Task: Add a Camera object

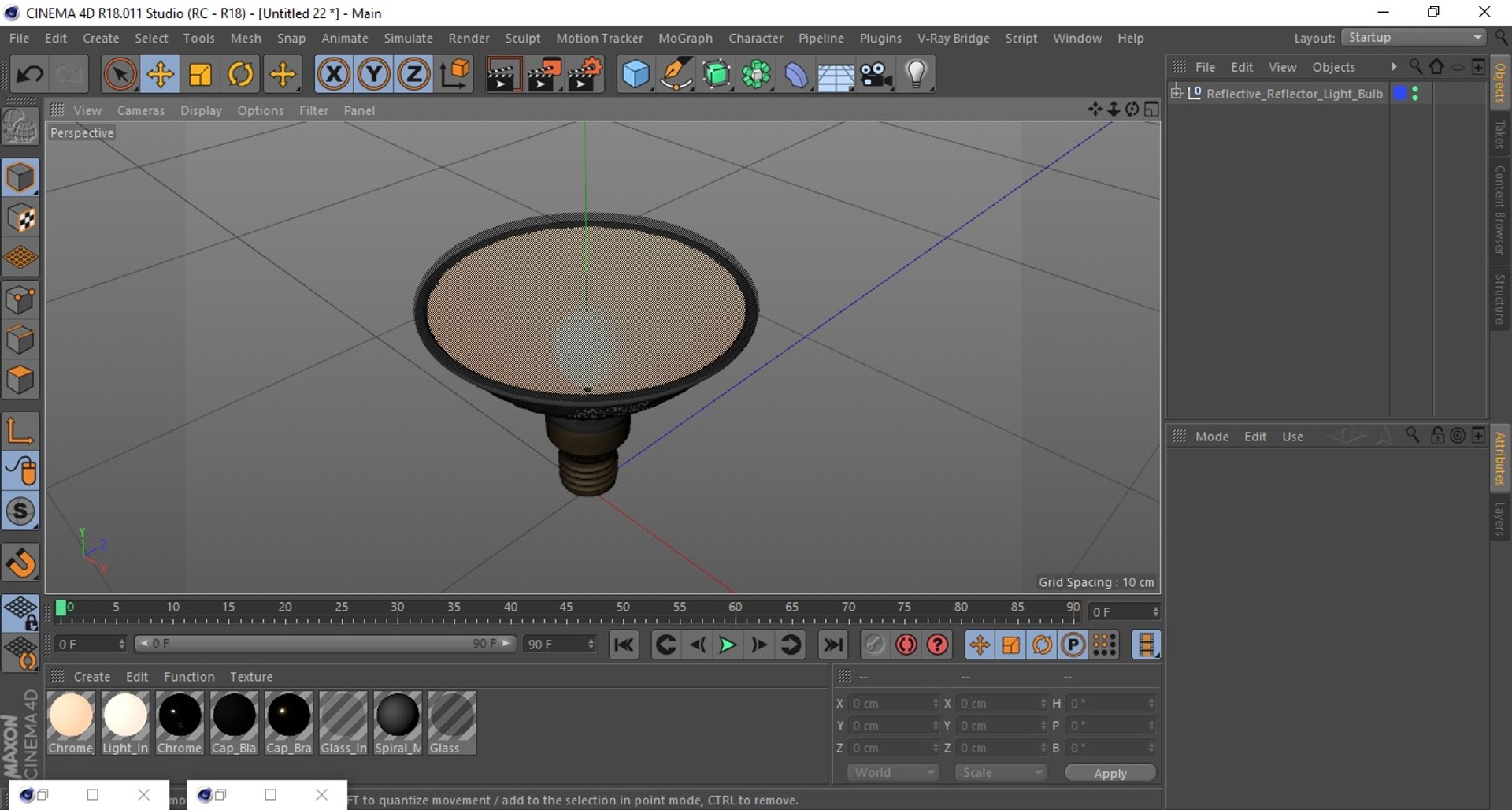Action: (x=876, y=75)
